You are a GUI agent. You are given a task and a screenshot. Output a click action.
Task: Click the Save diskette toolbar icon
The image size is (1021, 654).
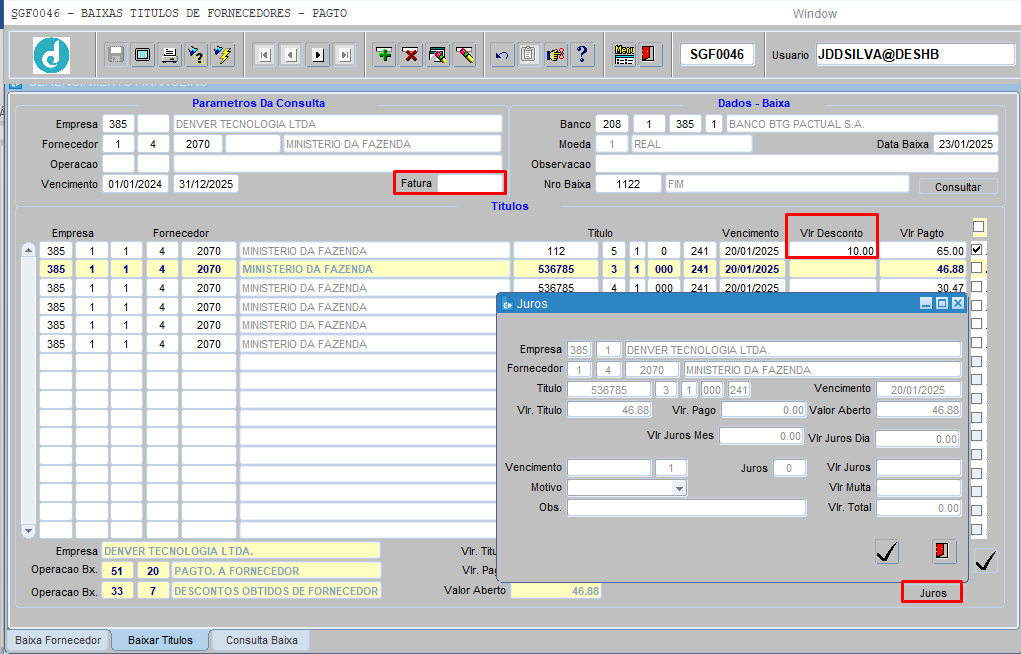(116, 55)
